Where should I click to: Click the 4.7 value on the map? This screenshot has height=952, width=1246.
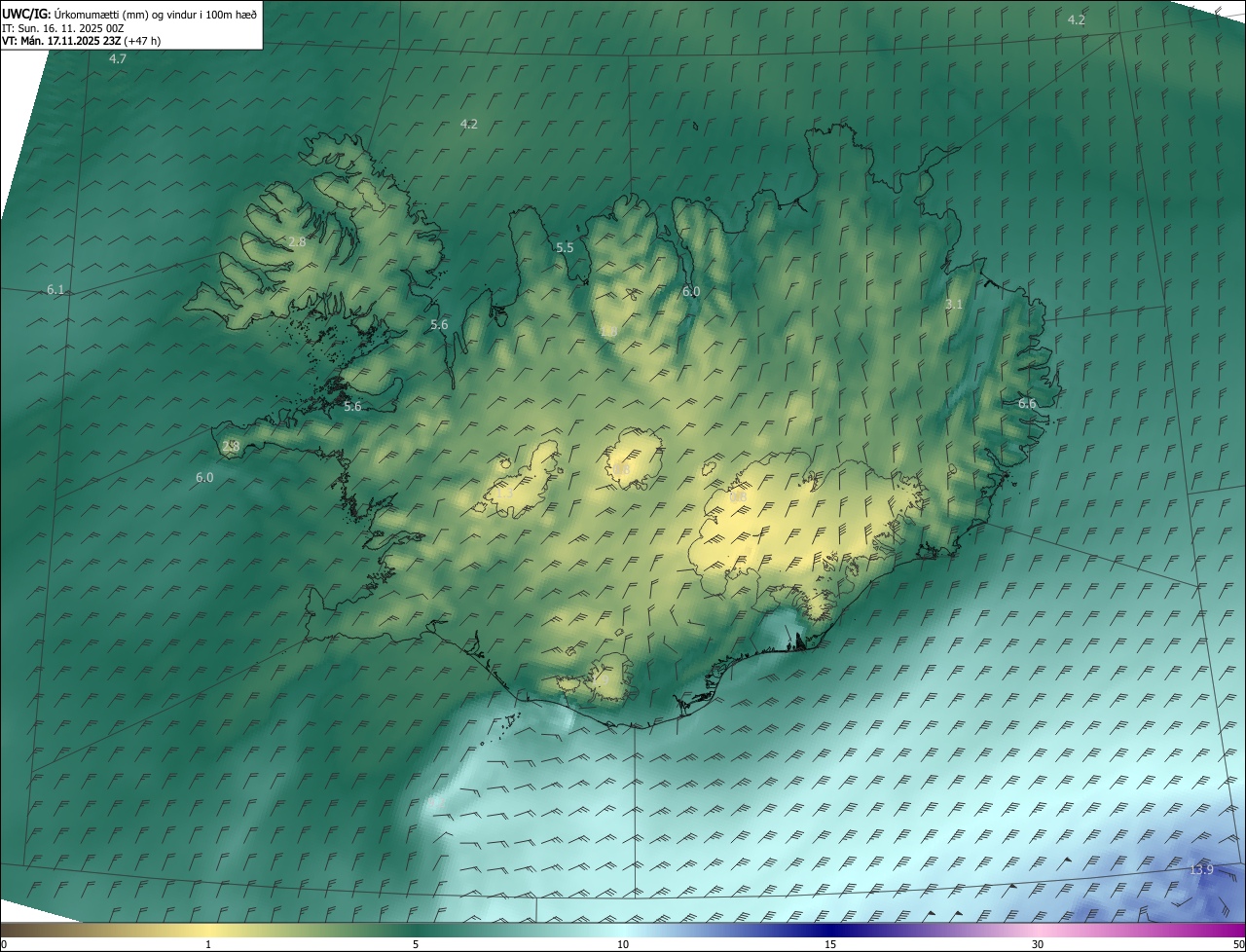tap(118, 59)
